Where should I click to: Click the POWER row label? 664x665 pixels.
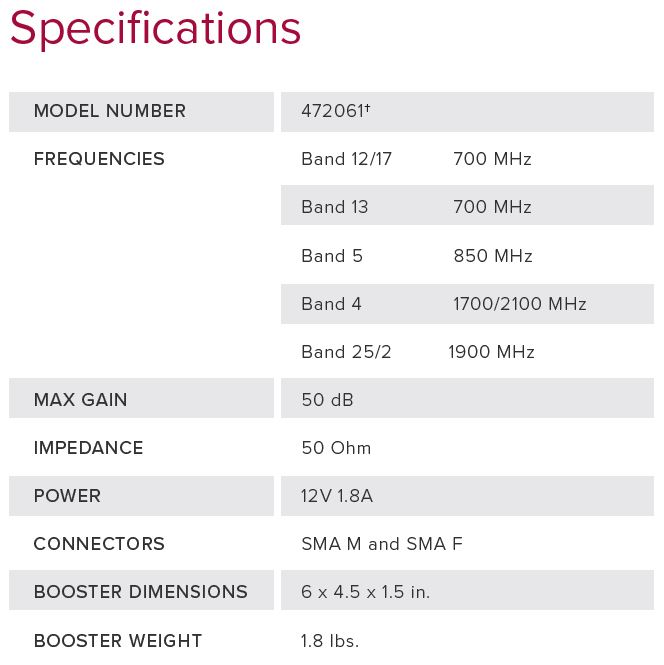67,496
